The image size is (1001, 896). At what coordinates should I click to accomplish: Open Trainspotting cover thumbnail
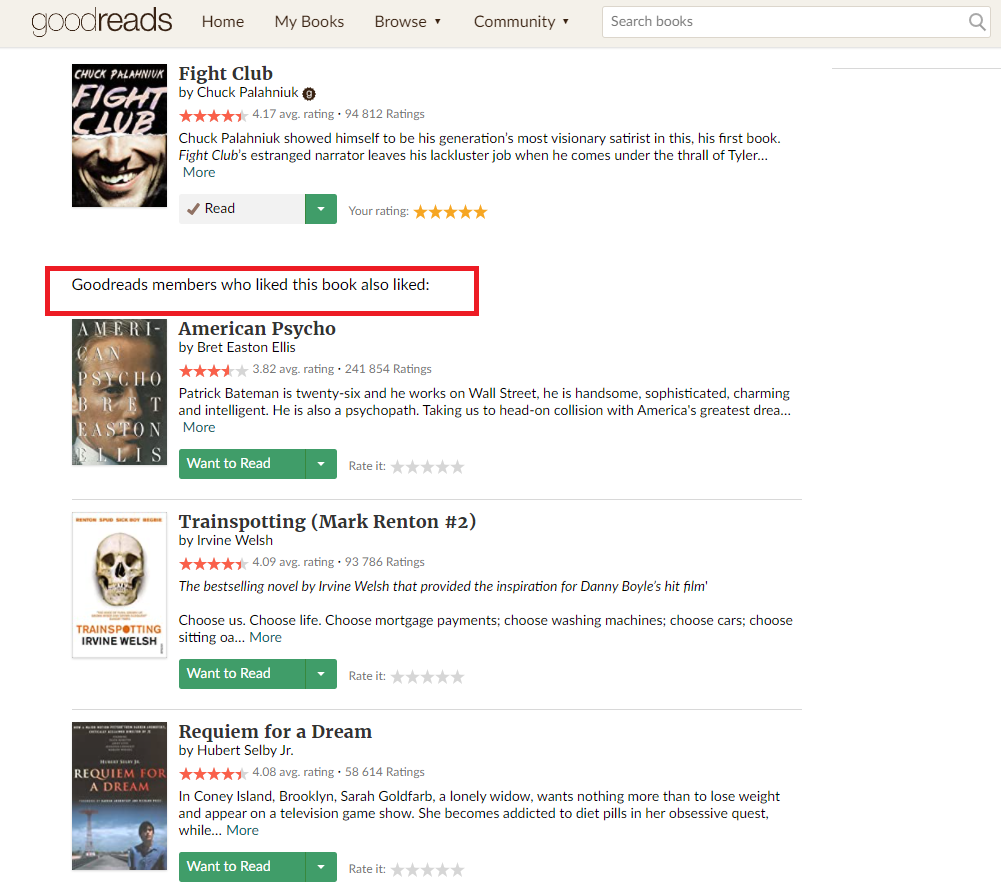119,585
